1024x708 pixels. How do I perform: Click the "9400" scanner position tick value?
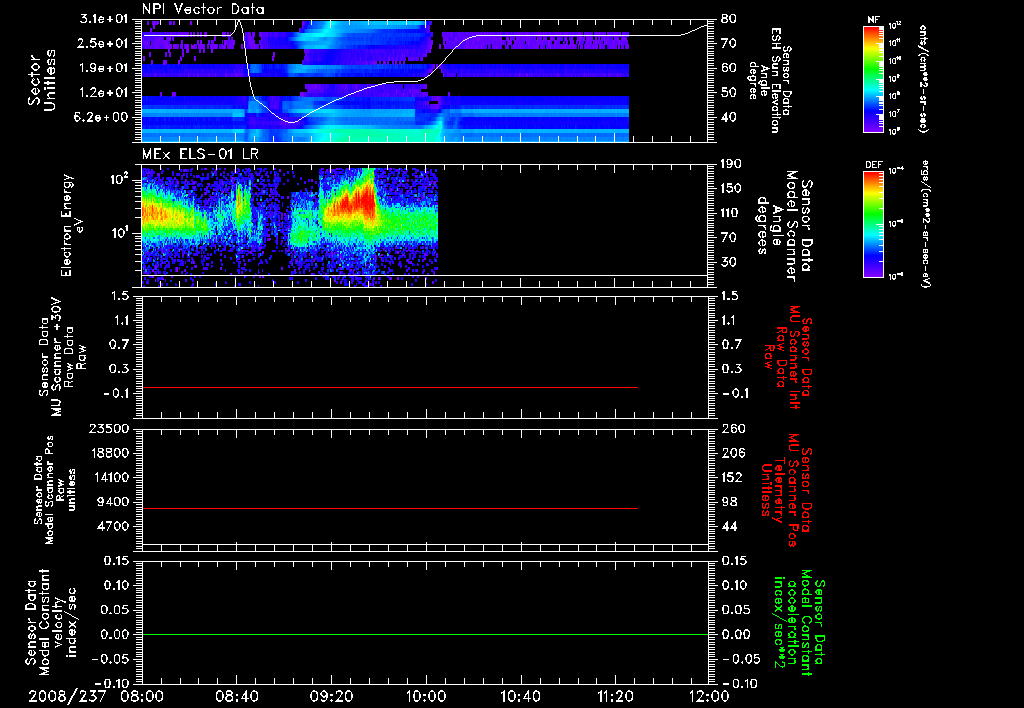[113, 502]
